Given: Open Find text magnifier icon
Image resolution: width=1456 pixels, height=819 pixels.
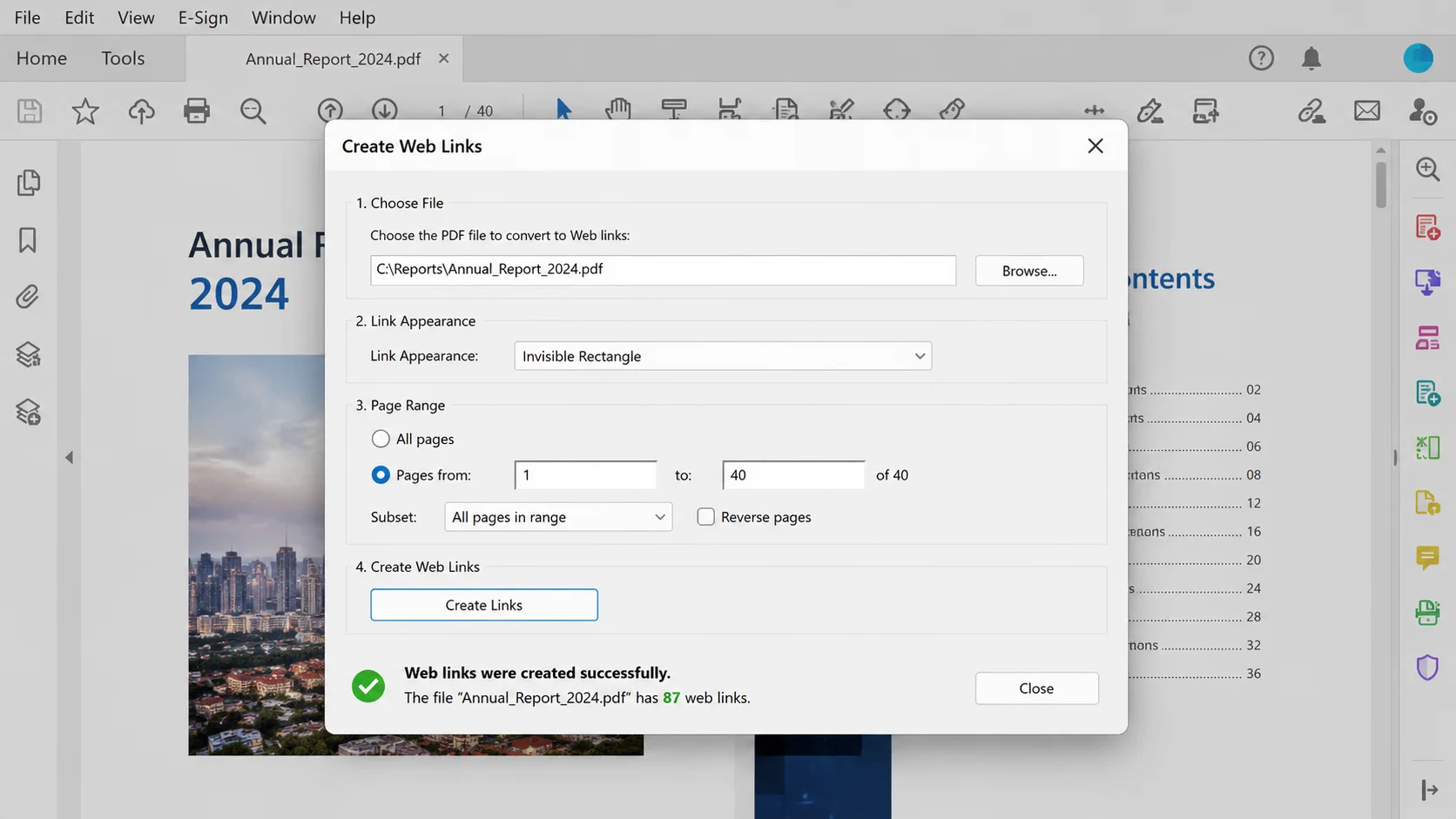Looking at the screenshot, I should (x=253, y=111).
